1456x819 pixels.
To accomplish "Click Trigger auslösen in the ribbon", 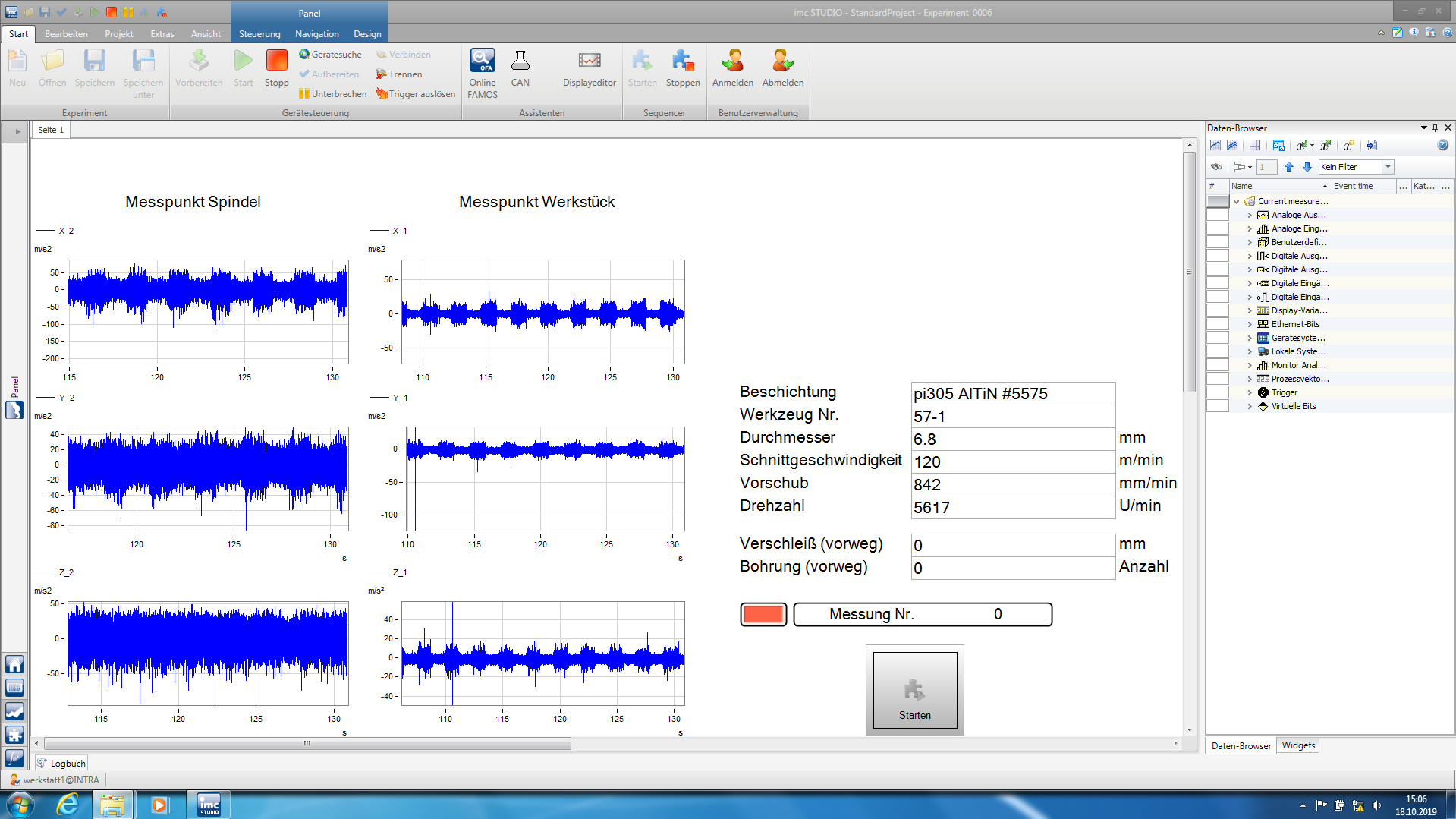I will coord(415,94).
